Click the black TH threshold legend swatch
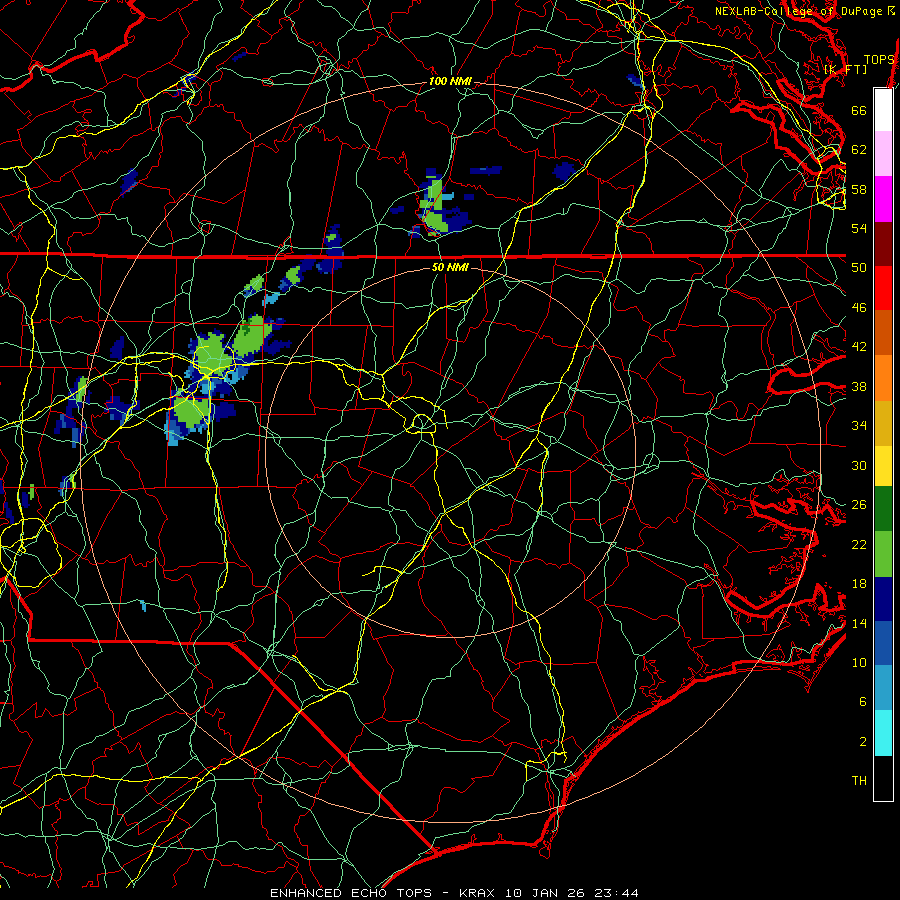The width and height of the screenshot is (900, 900). 883,778
